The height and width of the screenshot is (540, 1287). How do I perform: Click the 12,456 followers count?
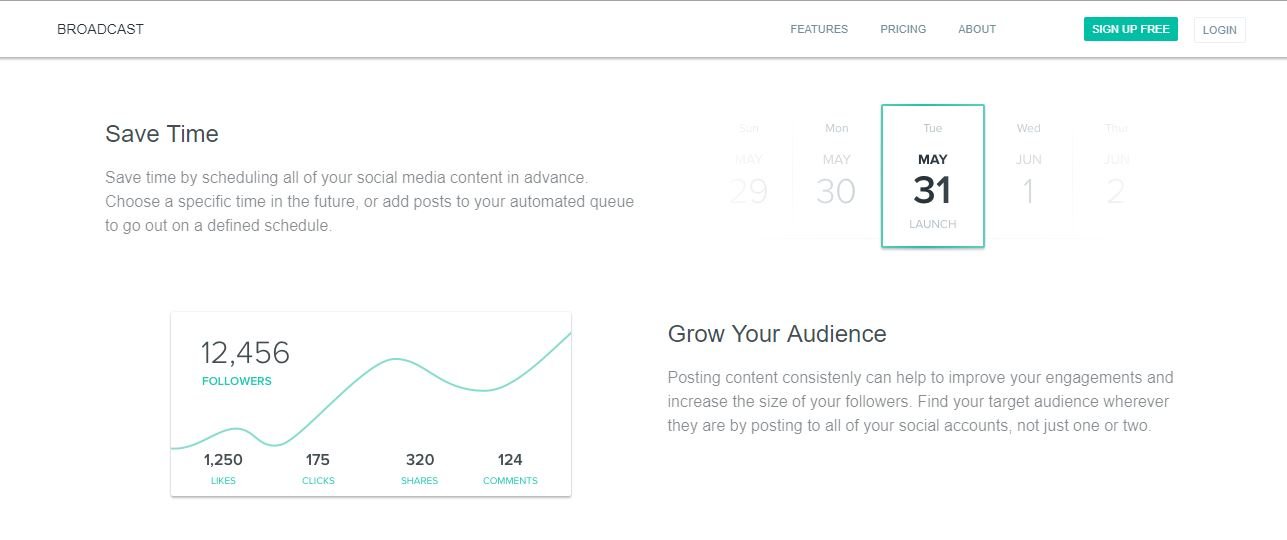click(x=245, y=353)
